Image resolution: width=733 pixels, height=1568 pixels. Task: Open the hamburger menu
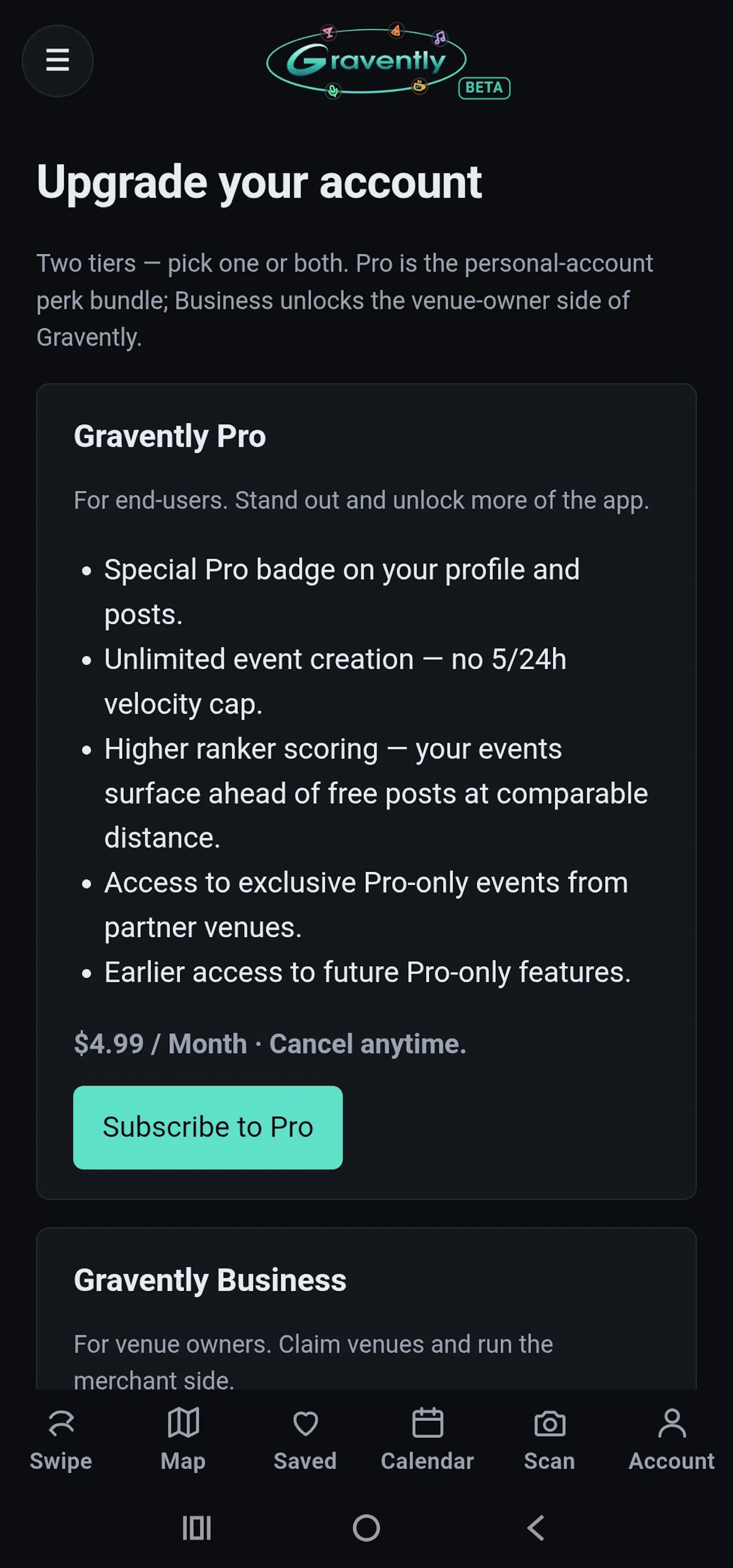pyautogui.click(x=57, y=60)
